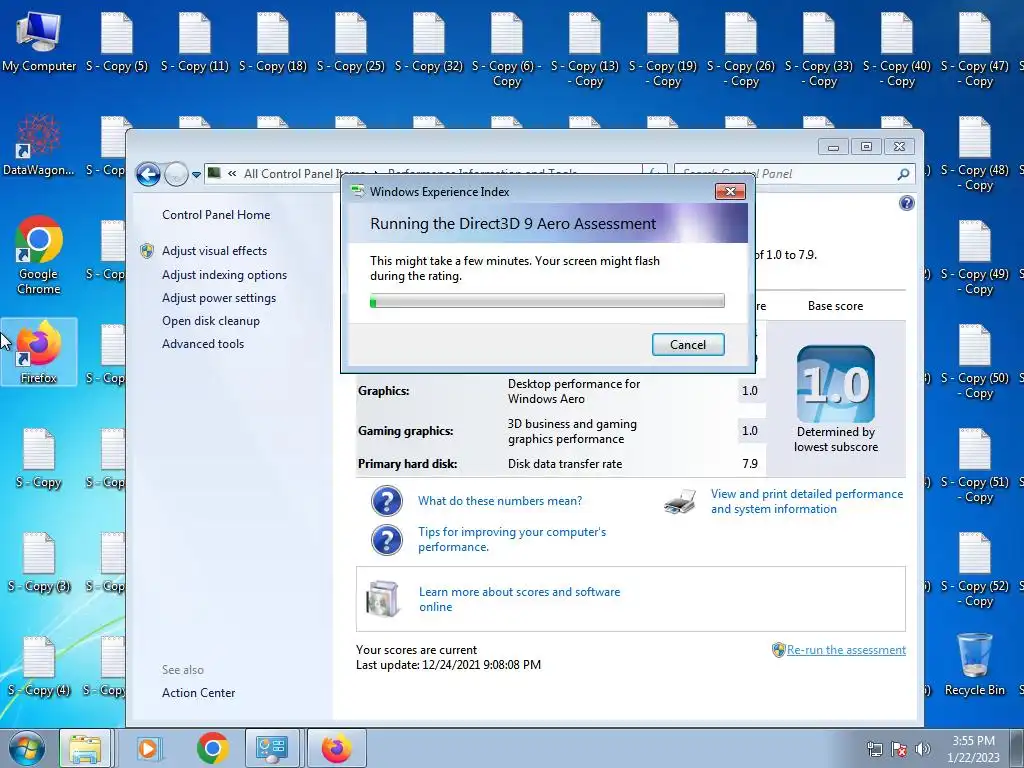Viewport: 1024px width, 768px height.
Task: Open Windows Explorer from taskbar
Action: click(85, 748)
